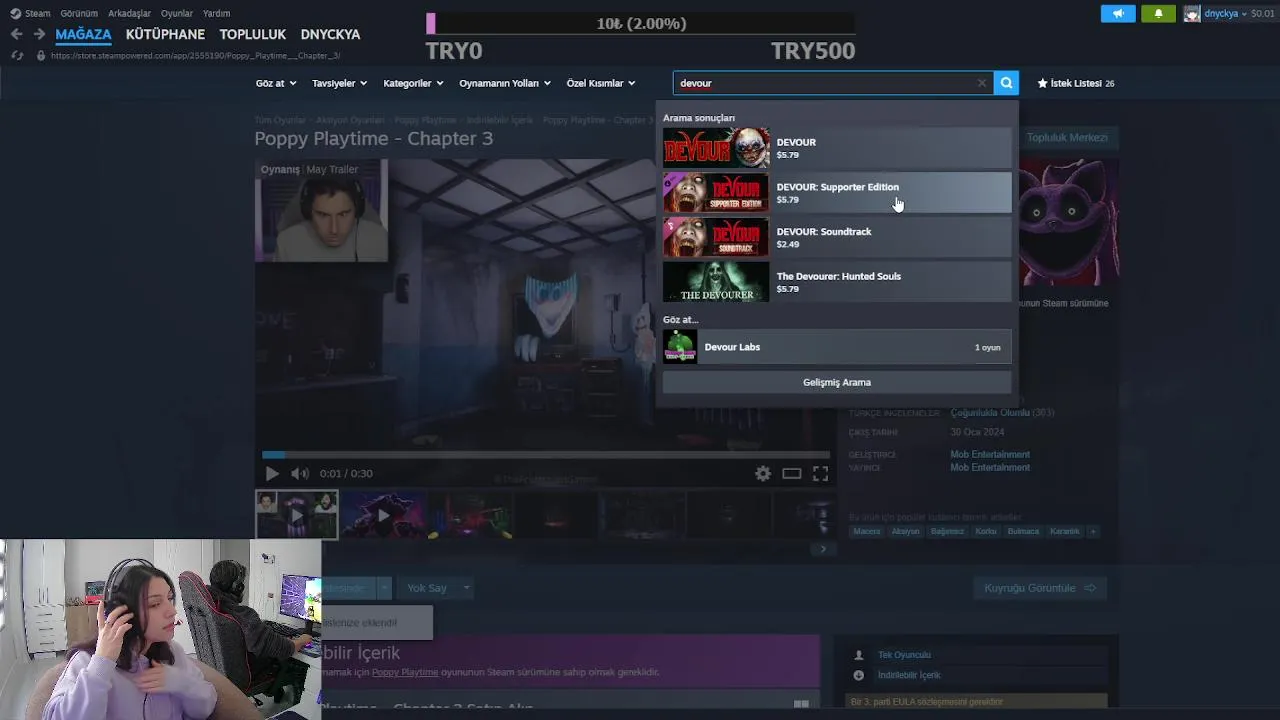Image resolution: width=1280 pixels, height=720 pixels.
Task: Select The Devourer: Hunted Souls result
Action: point(837,282)
